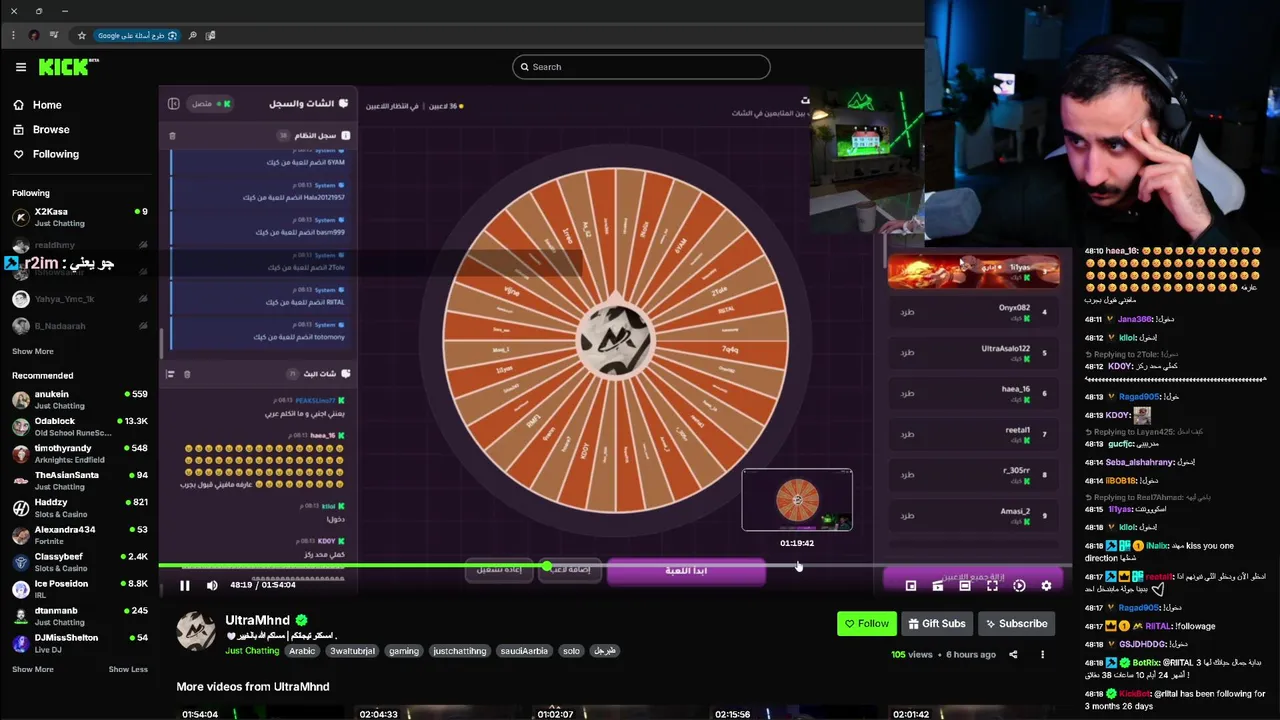Select the Arabic tag

[x=302, y=651]
